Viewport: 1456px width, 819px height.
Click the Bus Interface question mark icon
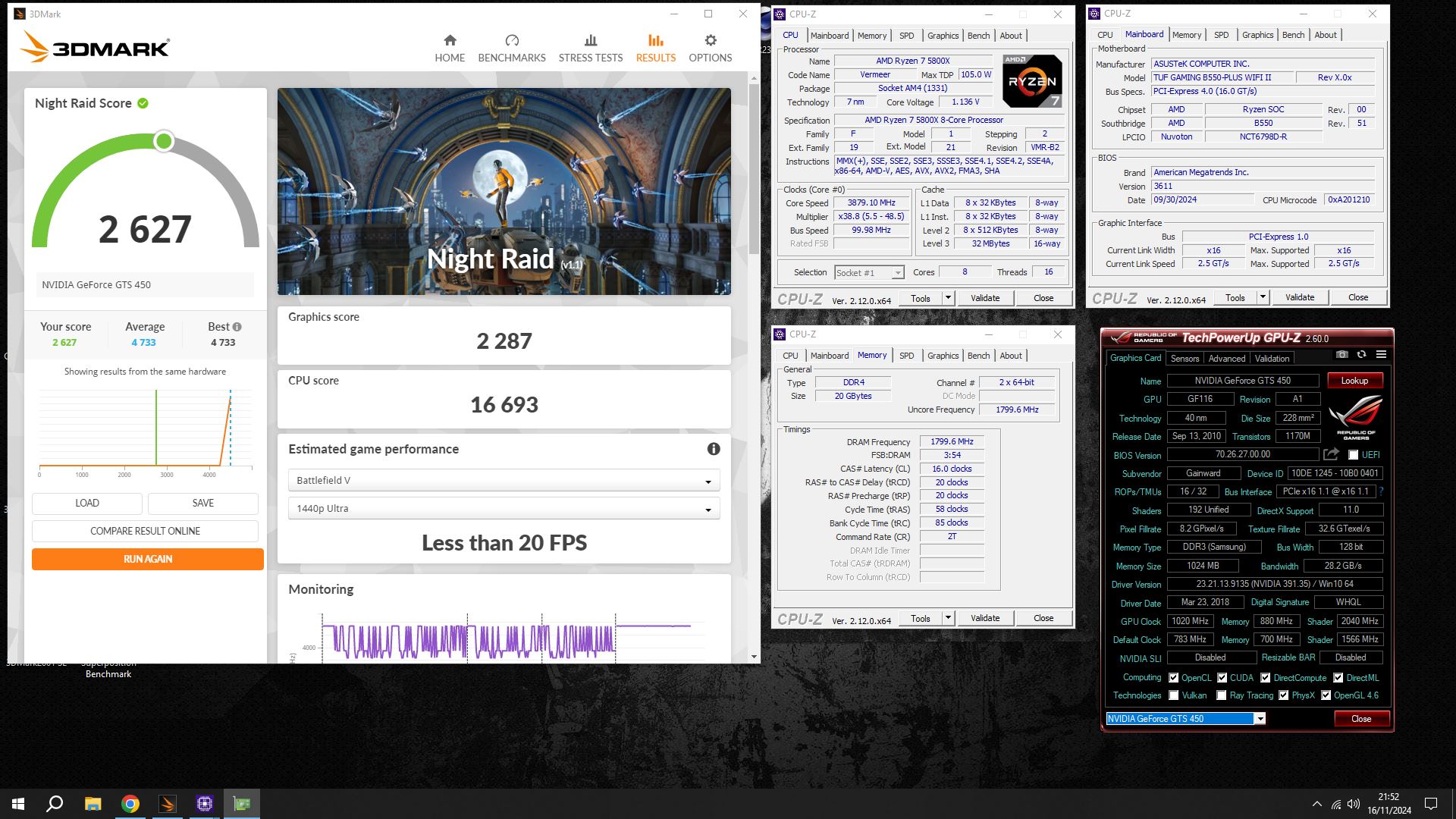(1382, 491)
